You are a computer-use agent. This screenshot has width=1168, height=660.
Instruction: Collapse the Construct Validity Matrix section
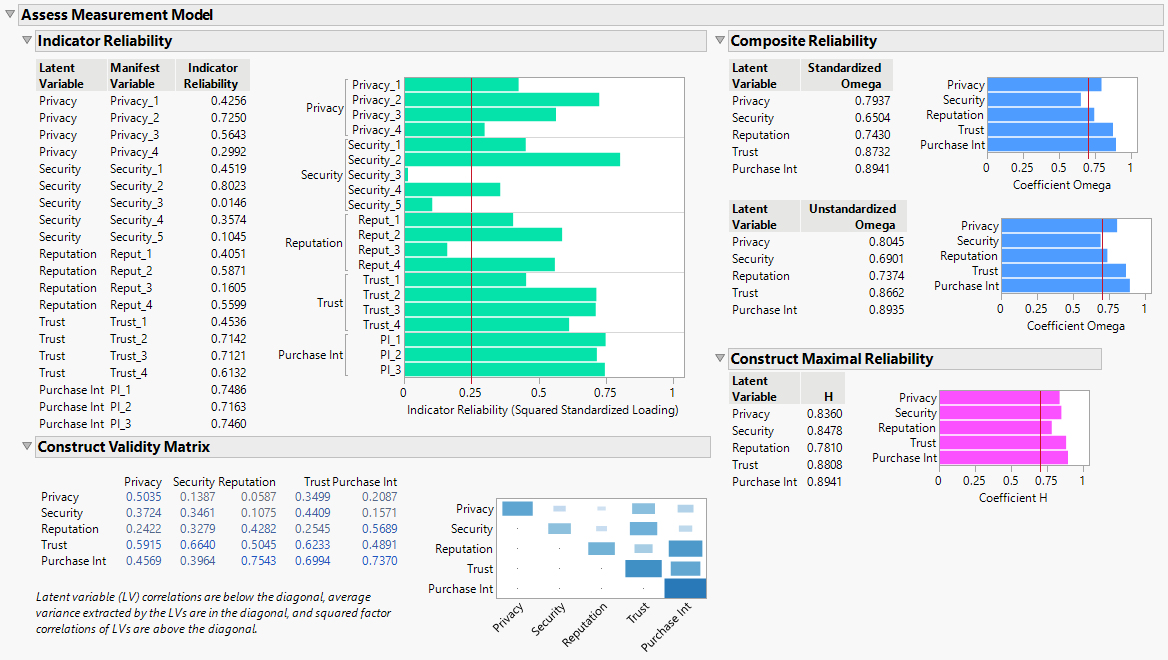pos(25,447)
